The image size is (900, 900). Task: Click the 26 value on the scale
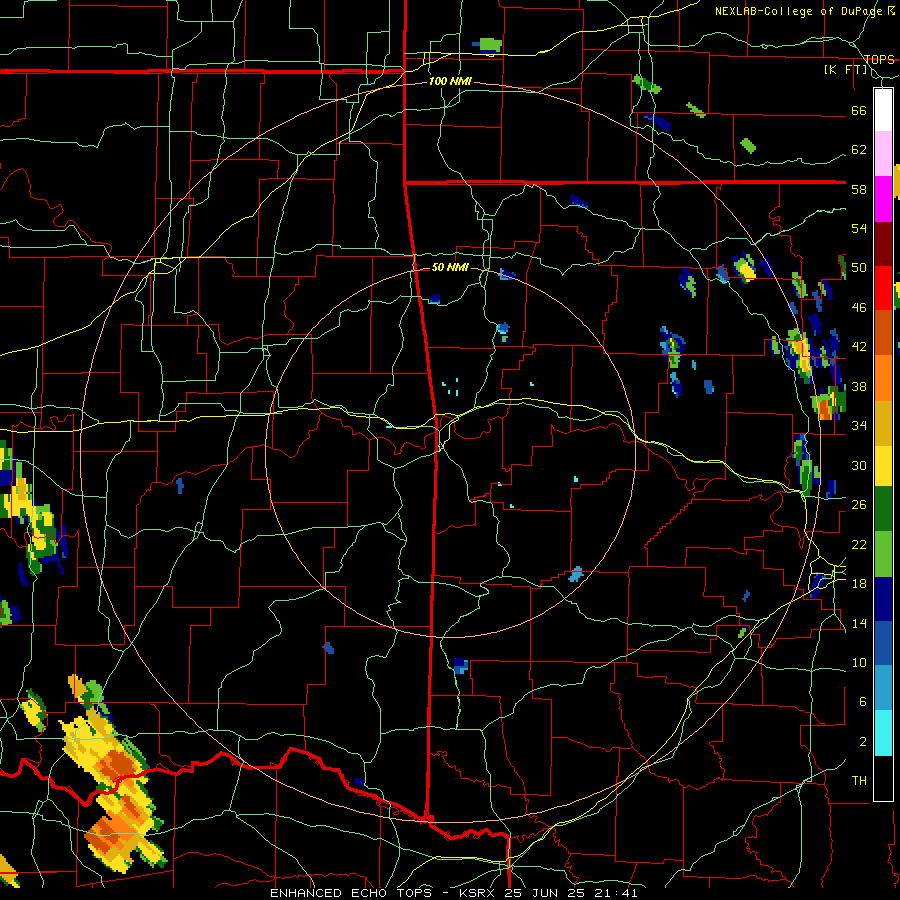coord(859,505)
